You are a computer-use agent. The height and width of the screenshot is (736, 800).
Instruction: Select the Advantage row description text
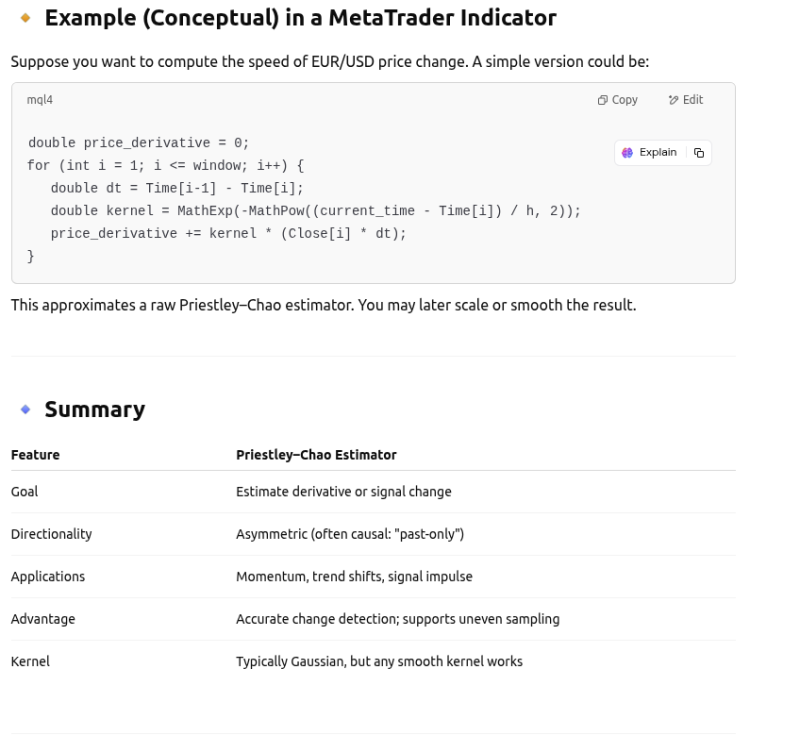point(397,619)
